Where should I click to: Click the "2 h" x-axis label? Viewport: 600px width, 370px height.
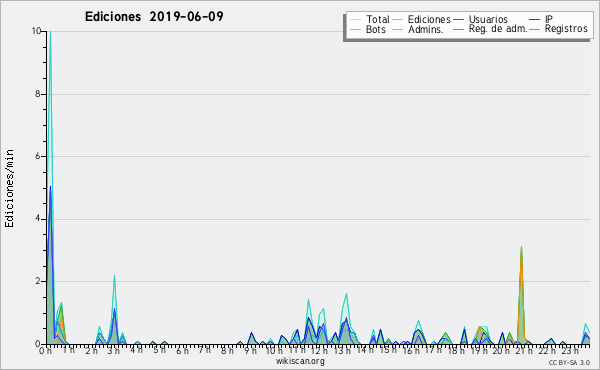(91, 350)
